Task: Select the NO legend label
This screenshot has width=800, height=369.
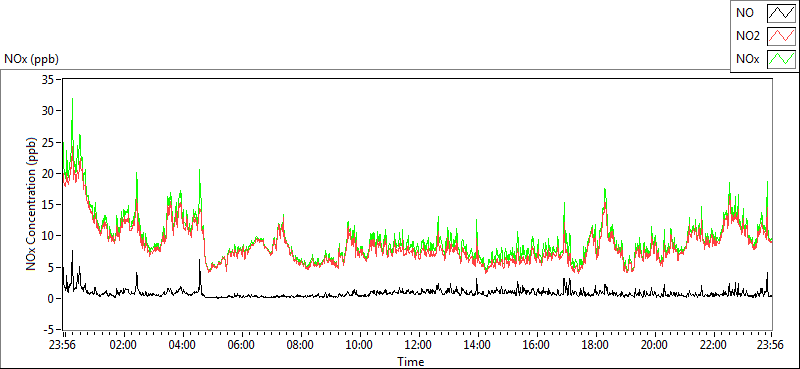Action: coord(745,13)
